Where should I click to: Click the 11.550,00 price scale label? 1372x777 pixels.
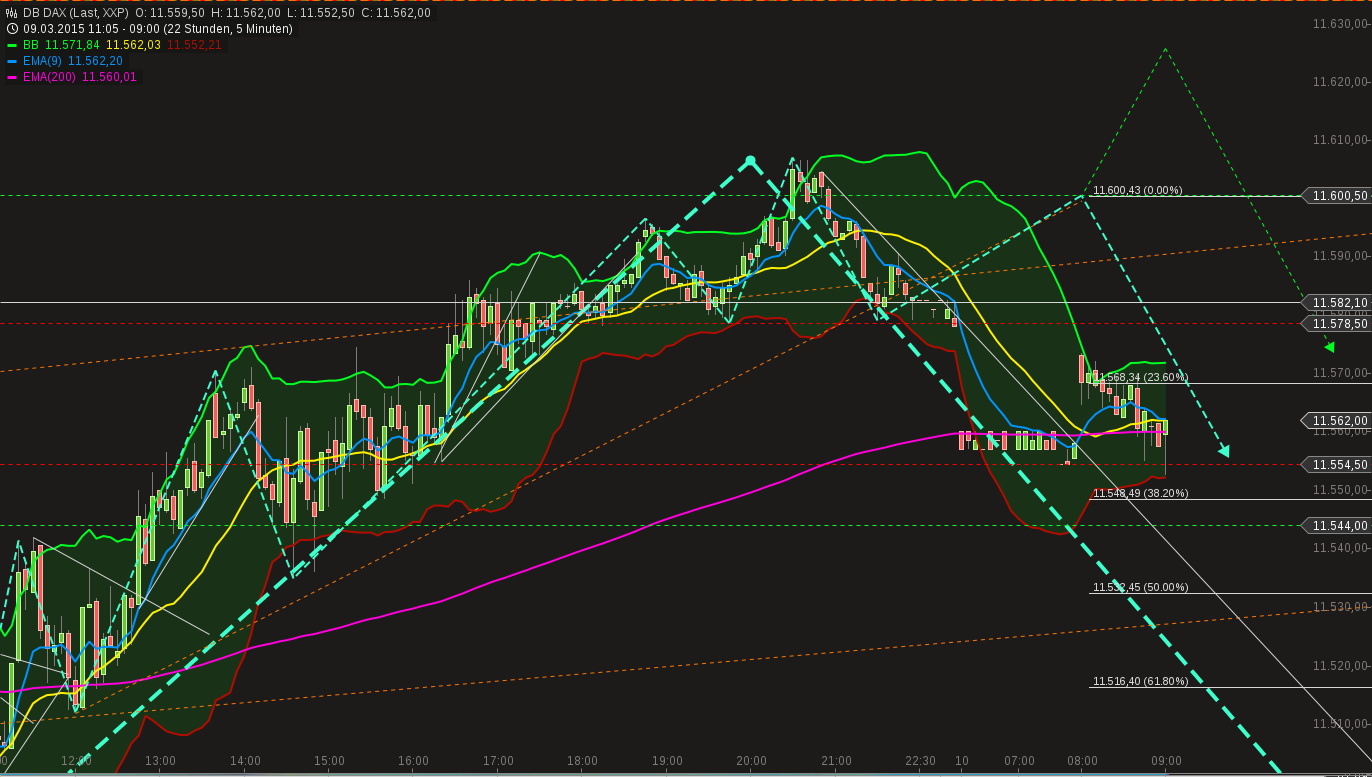(x=1340, y=490)
